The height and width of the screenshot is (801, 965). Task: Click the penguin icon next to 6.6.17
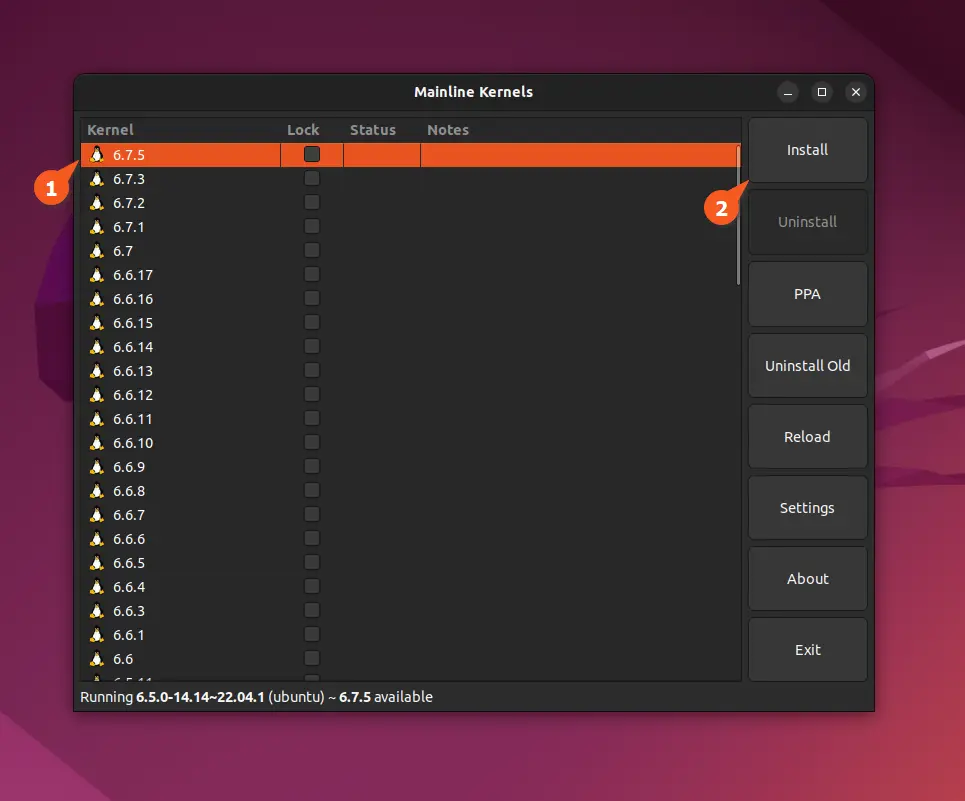click(97, 275)
